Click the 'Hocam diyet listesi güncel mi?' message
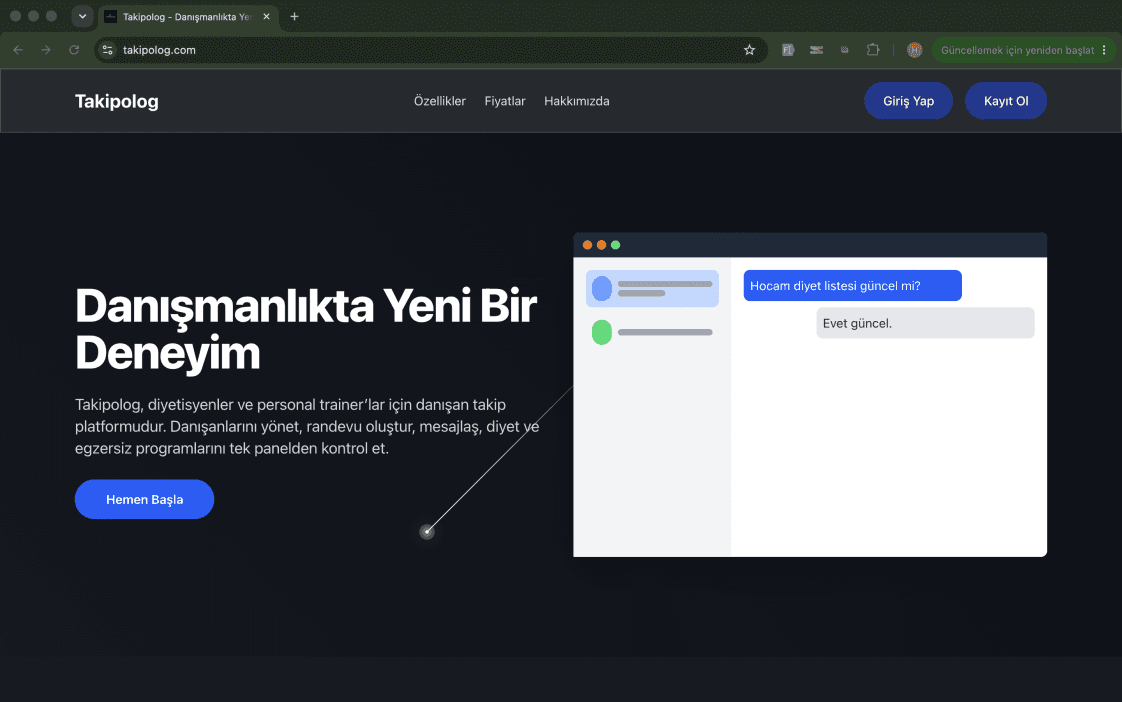The height and width of the screenshot is (702, 1122). point(852,286)
